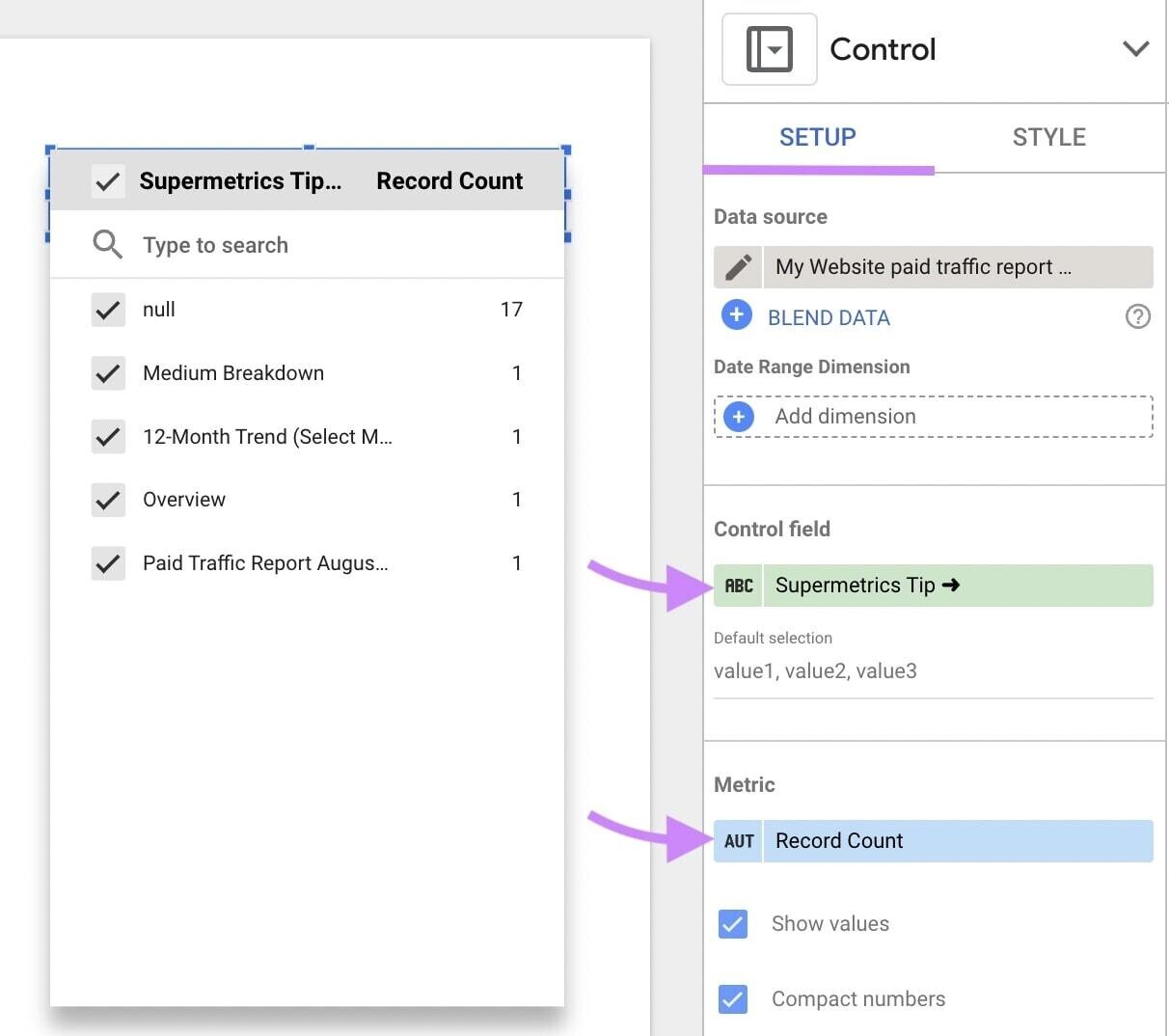Select the SETUP tab
Viewport: 1169px width, 1036px height.
[x=817, y=137]
